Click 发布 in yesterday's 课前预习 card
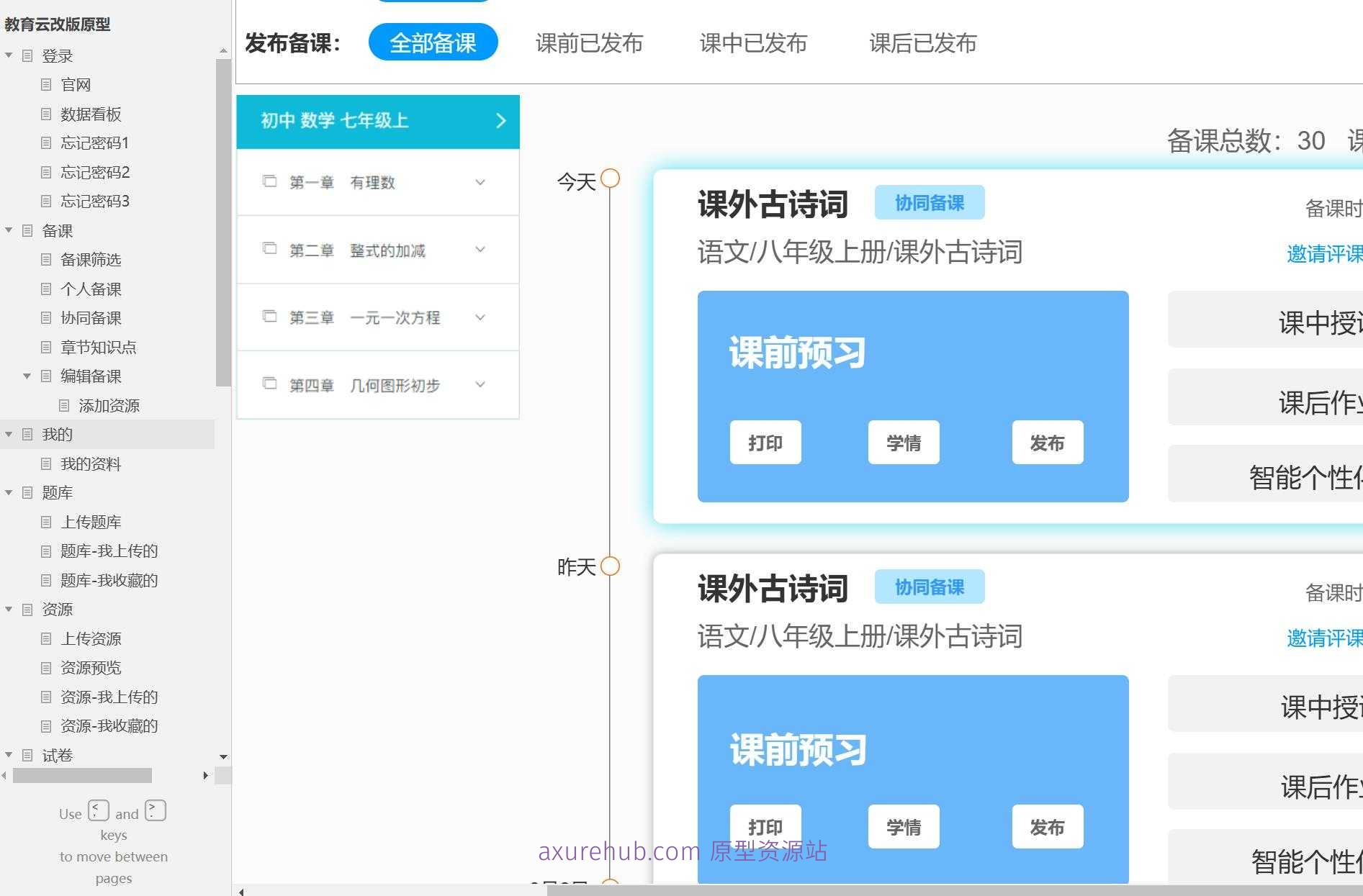The width and height of the screenshot is (1363, 896). click(1048, 827)
